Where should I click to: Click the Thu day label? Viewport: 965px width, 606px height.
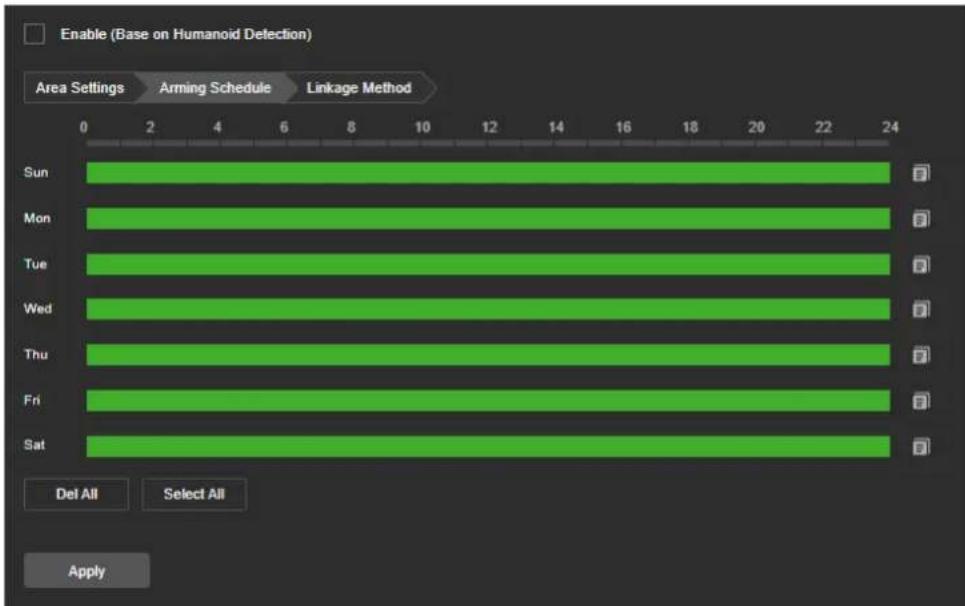36,354
